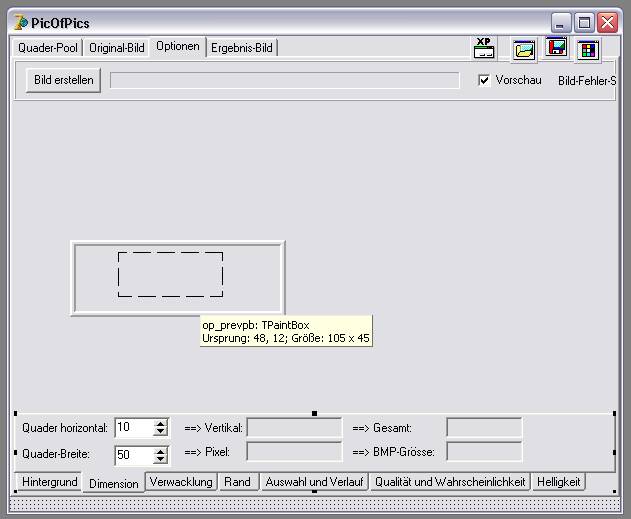Maximize the PicOfPics window

[584, 23]
